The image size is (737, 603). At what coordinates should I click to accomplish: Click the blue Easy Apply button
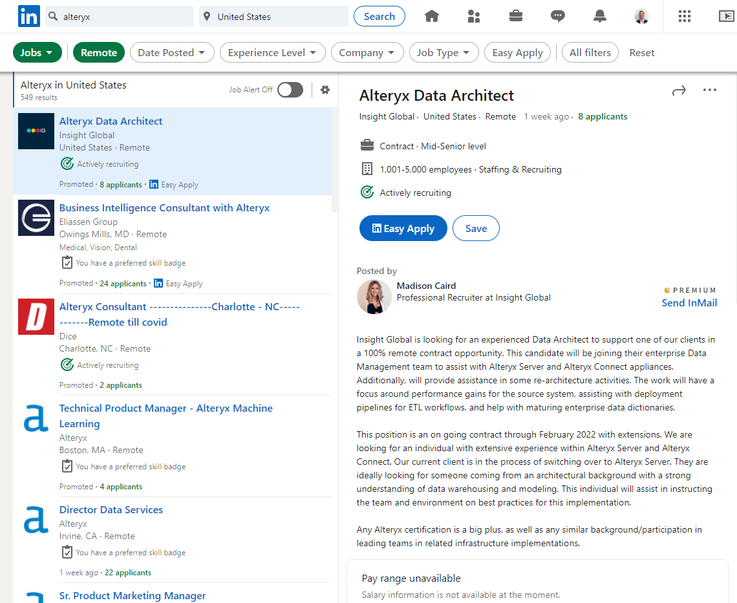403,228
